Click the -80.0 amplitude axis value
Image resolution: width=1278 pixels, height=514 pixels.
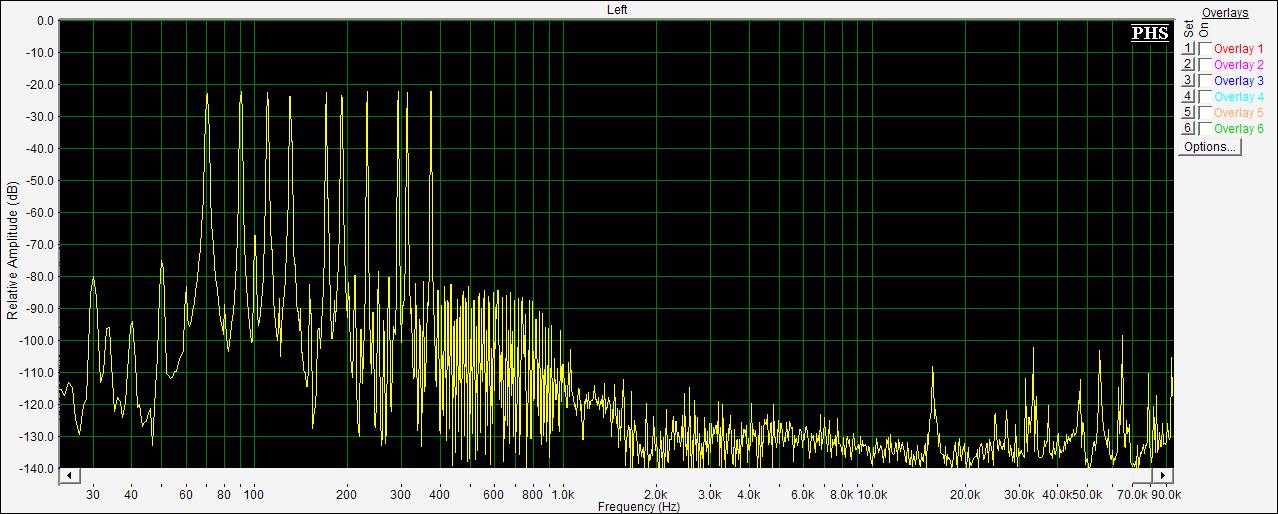click(41, 277)
